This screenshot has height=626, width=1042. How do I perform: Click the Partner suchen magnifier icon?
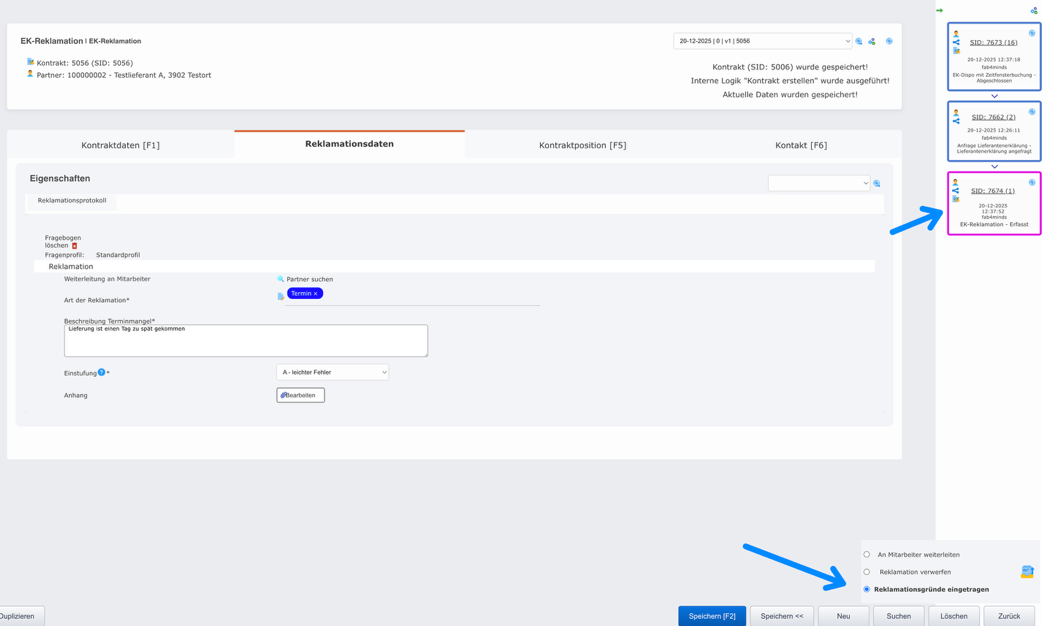(x=281, y=279)
